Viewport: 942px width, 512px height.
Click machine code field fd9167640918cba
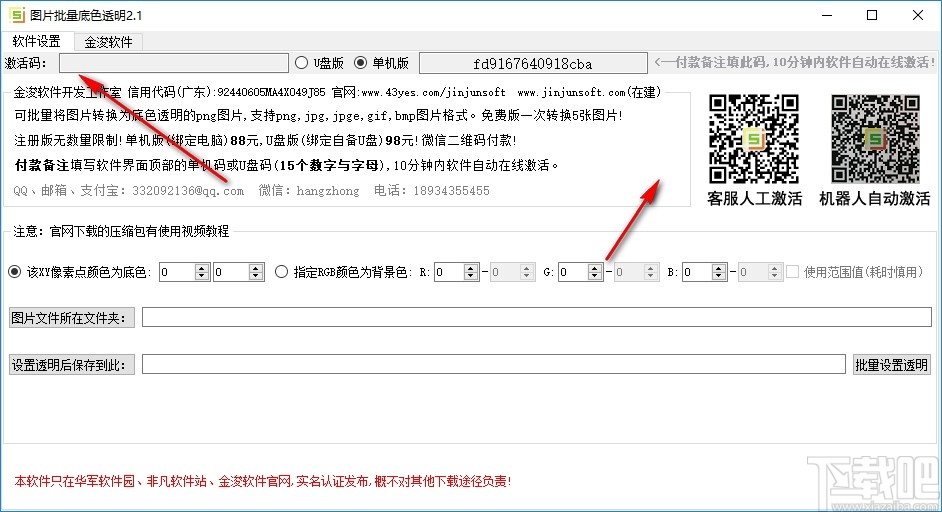tap(533, 63)
